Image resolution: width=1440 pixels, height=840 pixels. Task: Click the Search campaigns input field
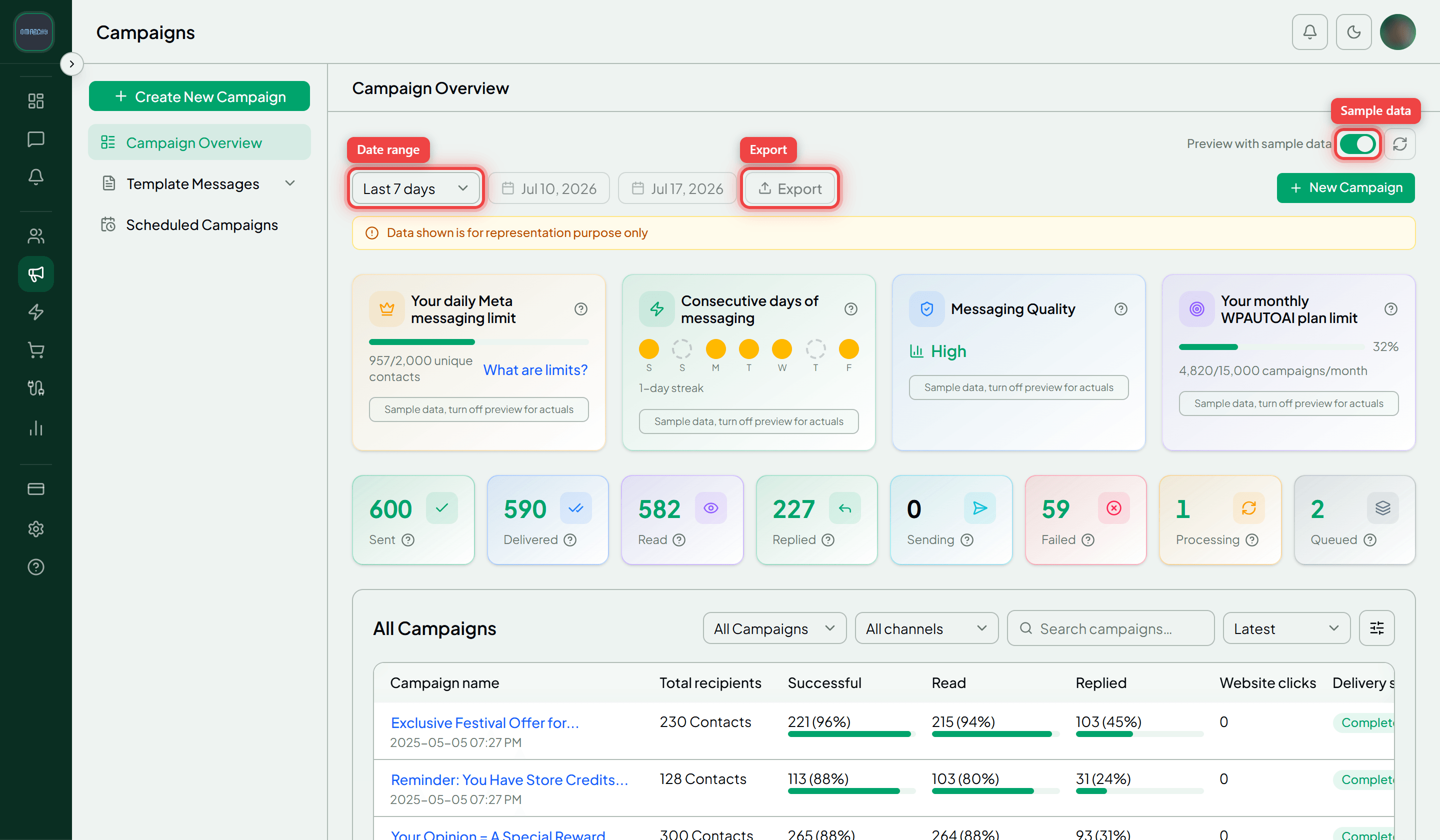tap(1110, 628)
